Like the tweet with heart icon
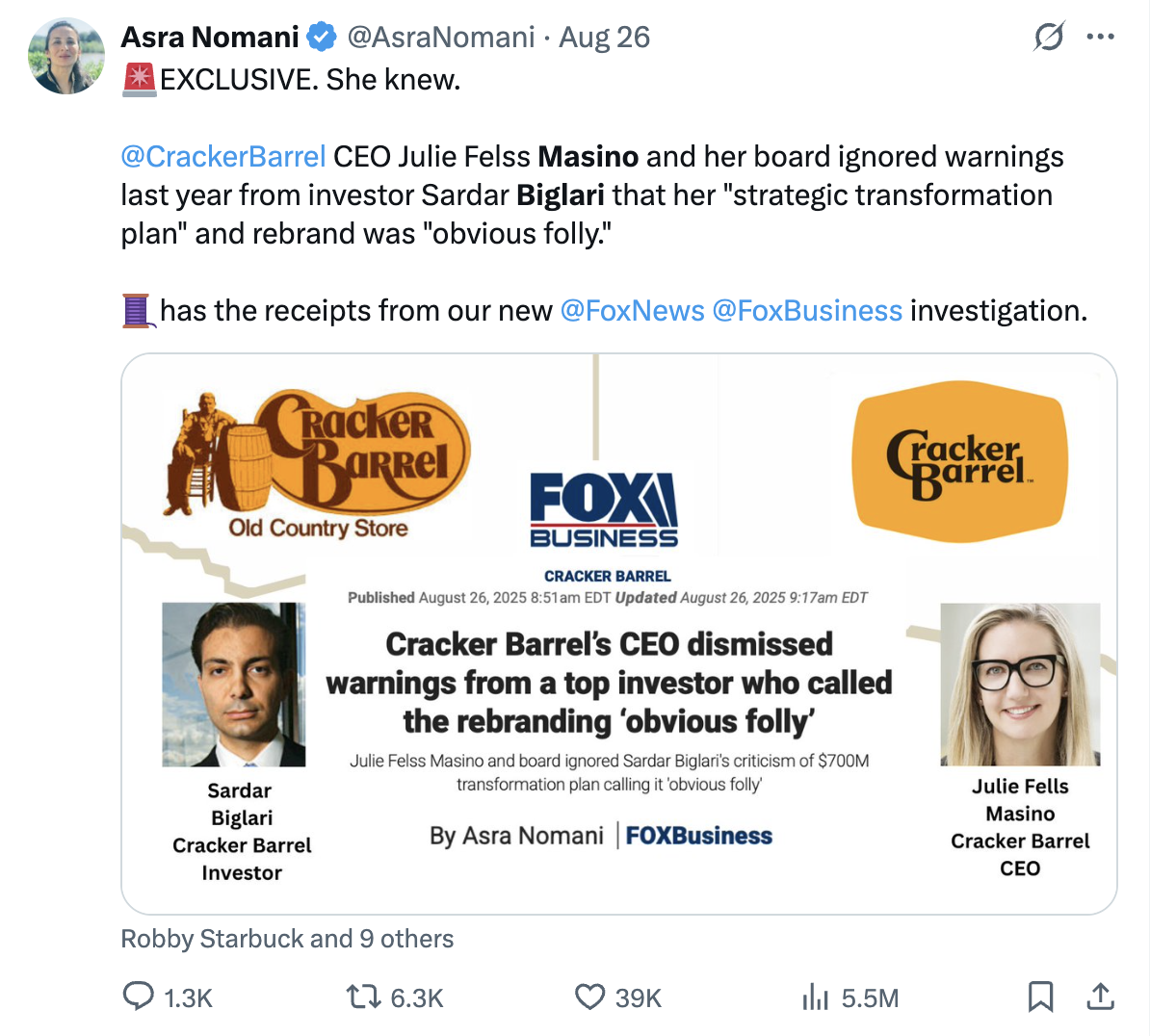Screen dimensions: 1150x1036 click(x=589, y=997)
